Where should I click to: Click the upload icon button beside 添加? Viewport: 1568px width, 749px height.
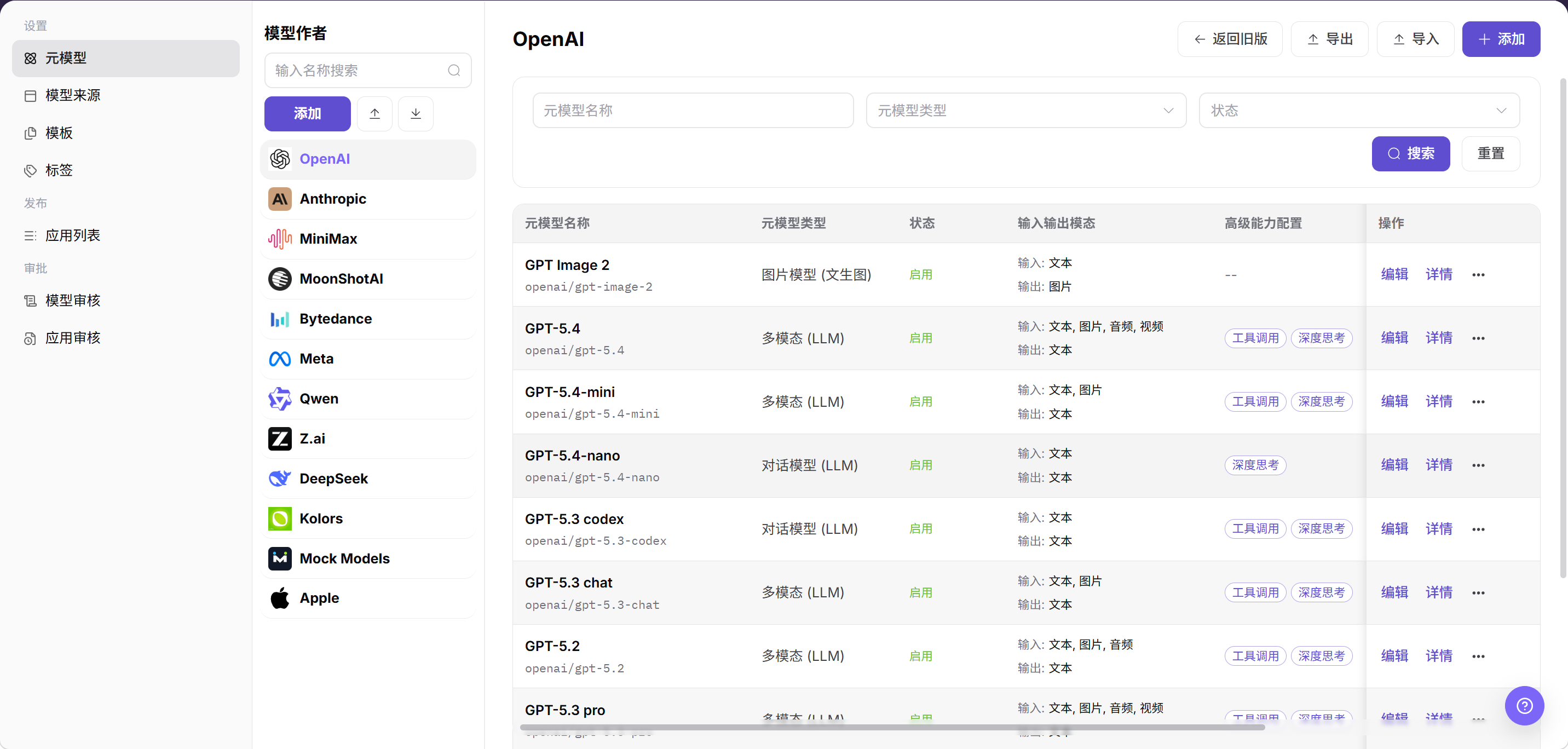click(374, 113)
